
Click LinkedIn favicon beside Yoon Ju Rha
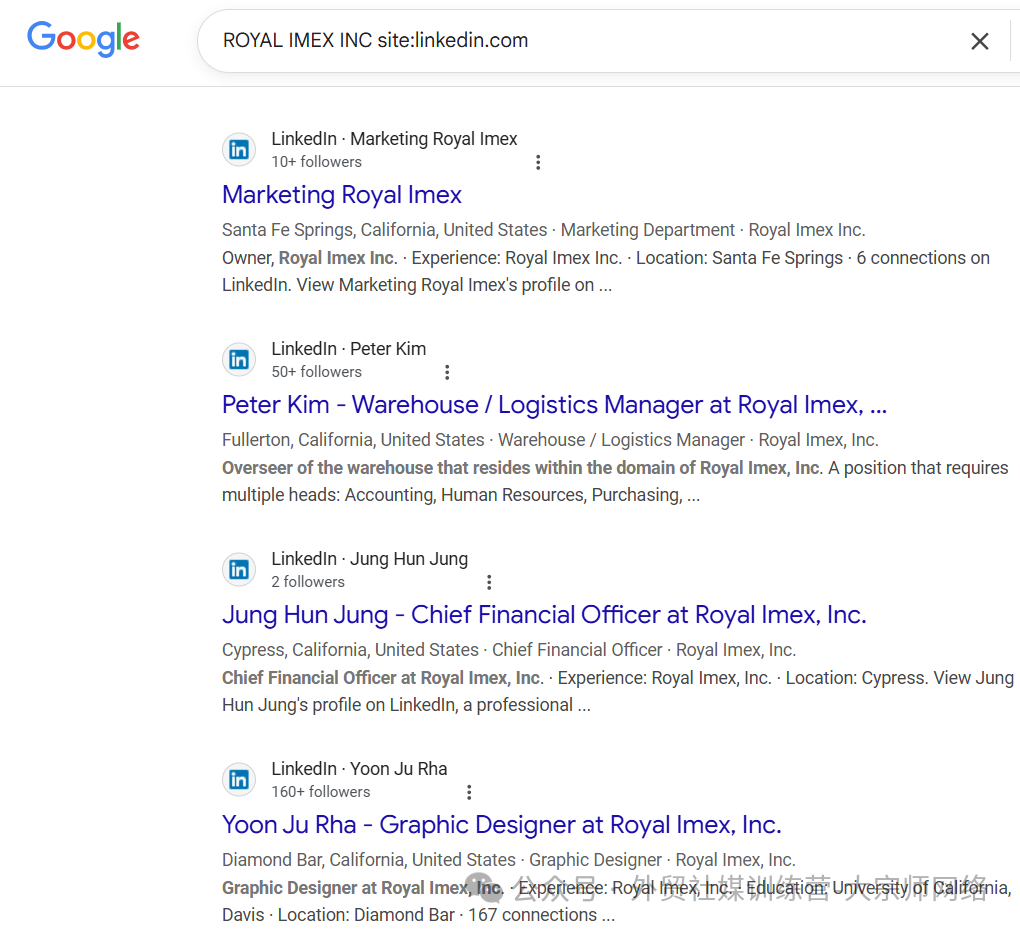239,780
